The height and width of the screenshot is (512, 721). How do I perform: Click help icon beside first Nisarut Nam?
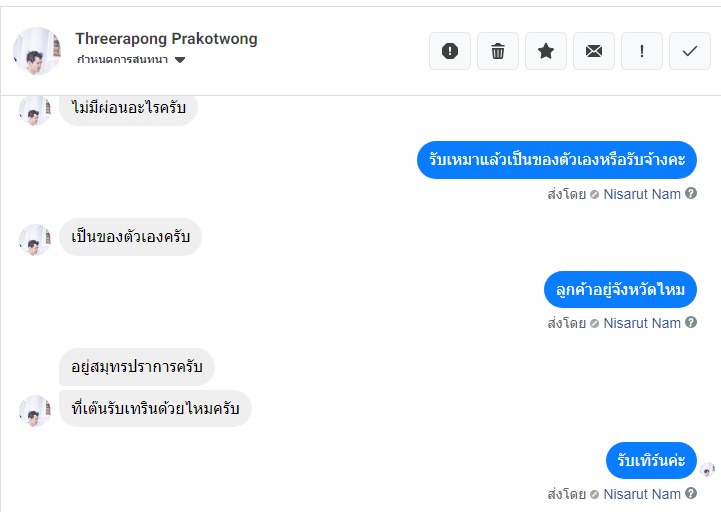(x=691, y=194)
